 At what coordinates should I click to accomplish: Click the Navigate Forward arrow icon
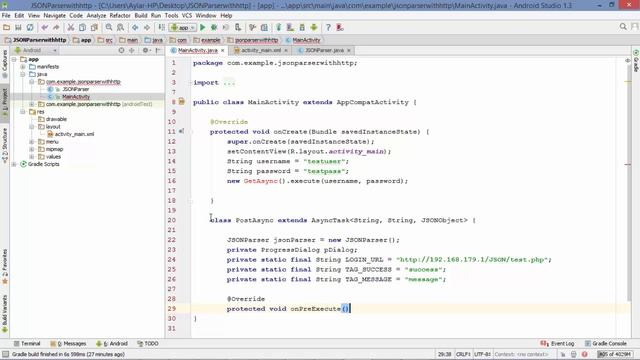pos(147,27)
